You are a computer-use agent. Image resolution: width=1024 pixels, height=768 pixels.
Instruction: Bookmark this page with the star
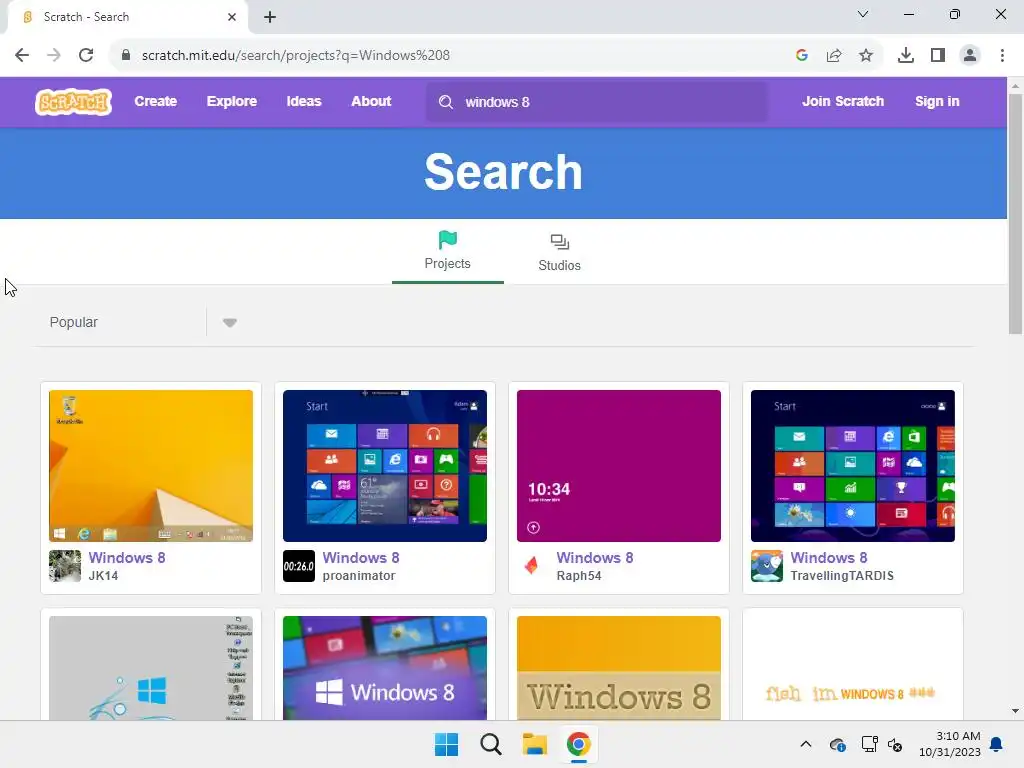866,55
